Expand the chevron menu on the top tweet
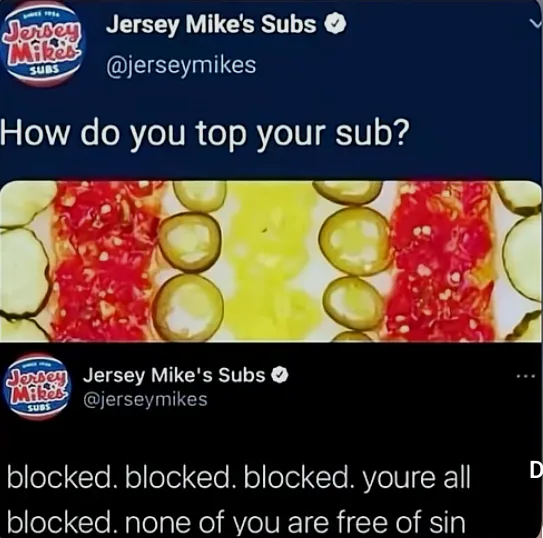Viewport: 543px width, 538px height. [x=536, y=23]
